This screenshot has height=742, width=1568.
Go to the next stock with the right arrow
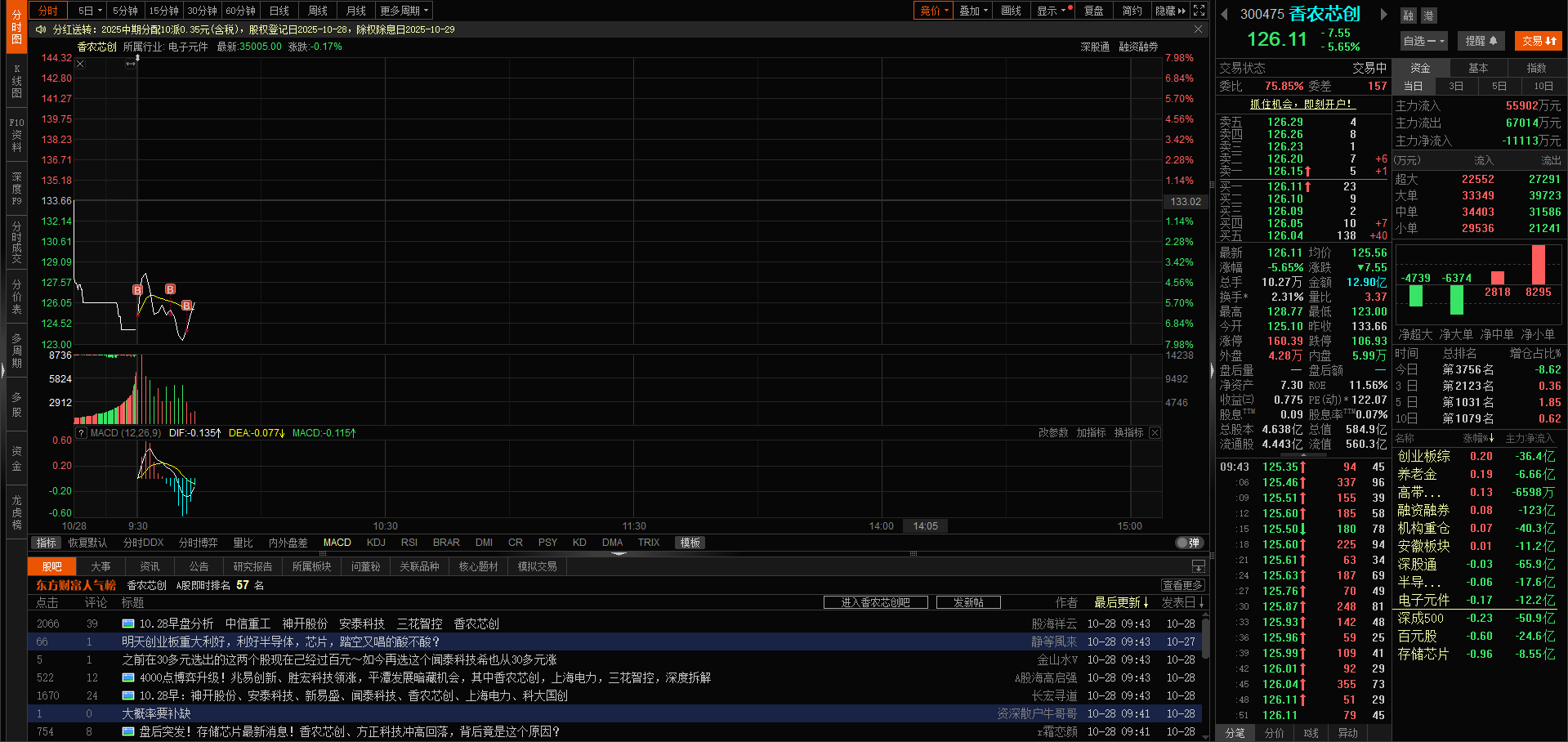coord(1383,14)
